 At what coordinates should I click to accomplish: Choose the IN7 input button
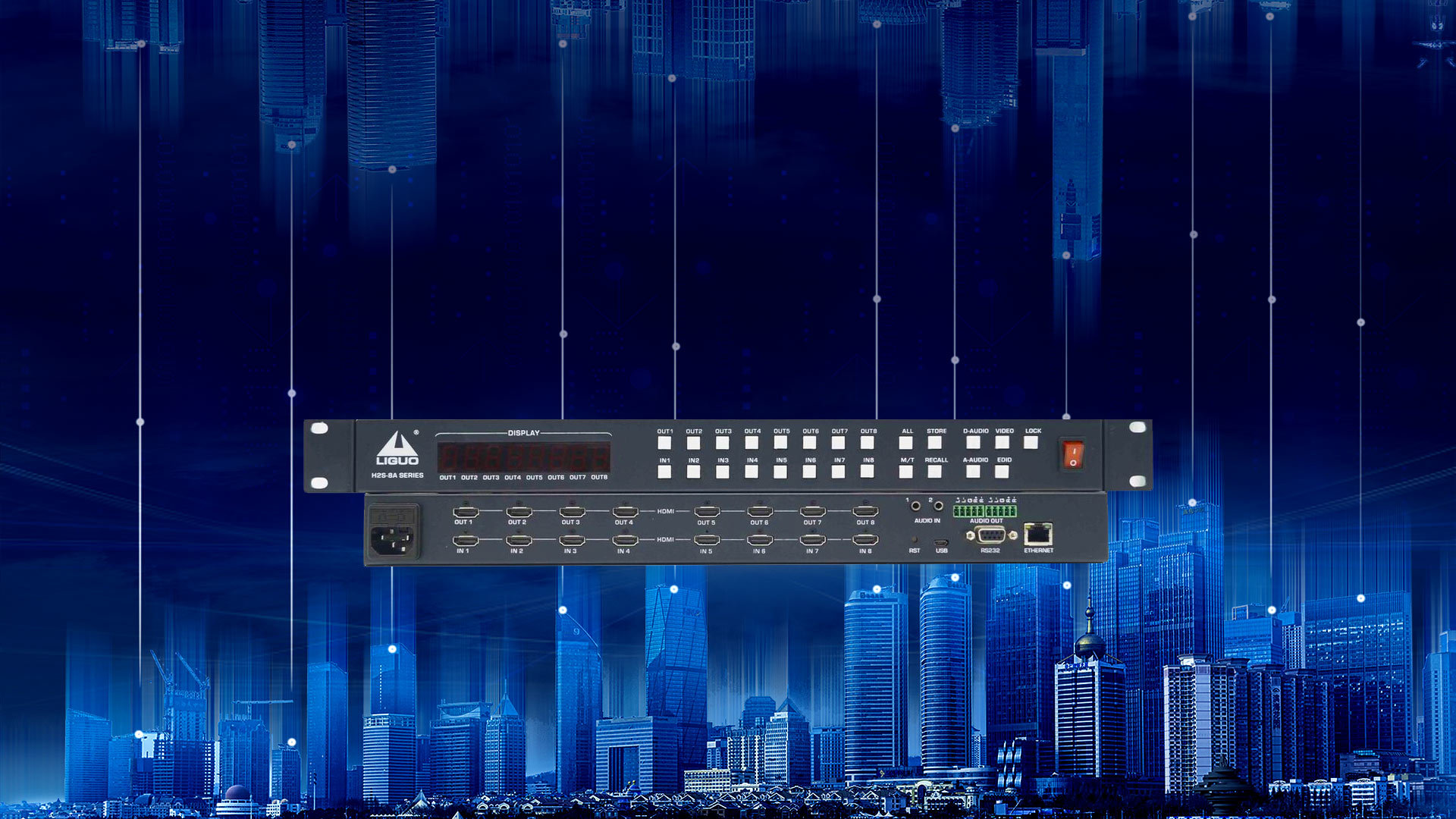click(839, 472)
